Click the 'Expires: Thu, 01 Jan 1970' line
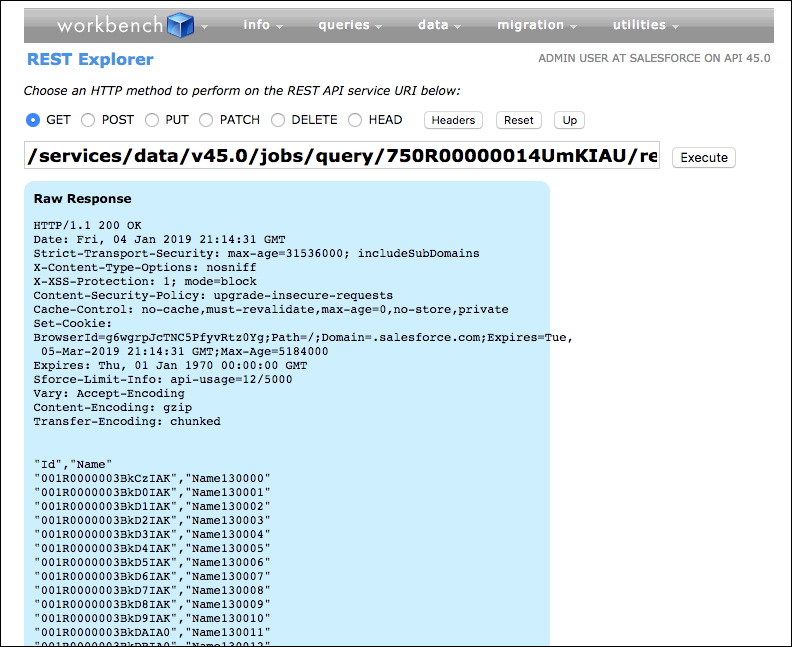Screen dimensions: 792x647 170,365
